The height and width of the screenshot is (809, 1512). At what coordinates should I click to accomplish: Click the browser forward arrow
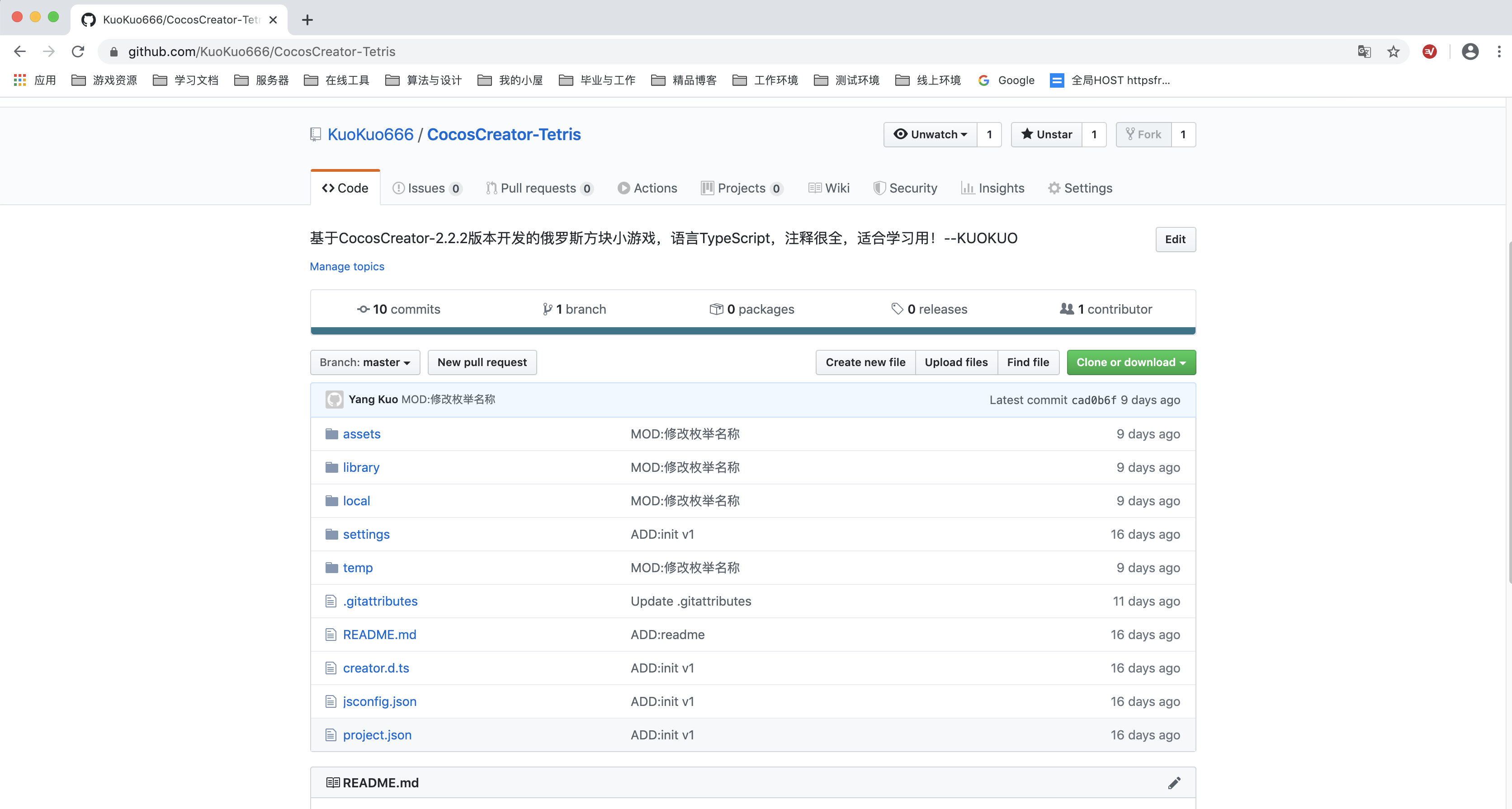(49, 52)
